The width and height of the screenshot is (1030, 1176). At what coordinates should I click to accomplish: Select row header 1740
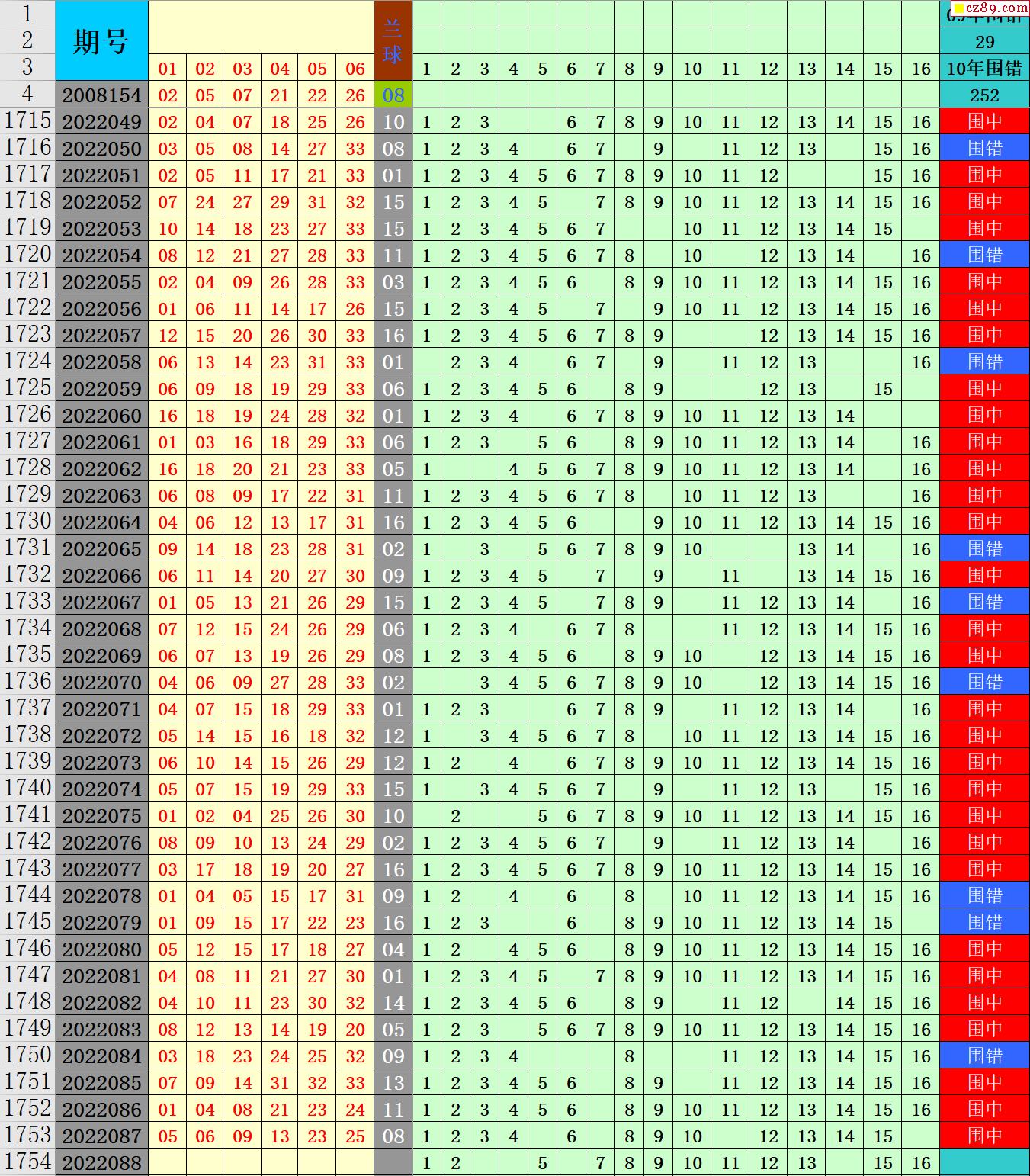coord(27,789)
